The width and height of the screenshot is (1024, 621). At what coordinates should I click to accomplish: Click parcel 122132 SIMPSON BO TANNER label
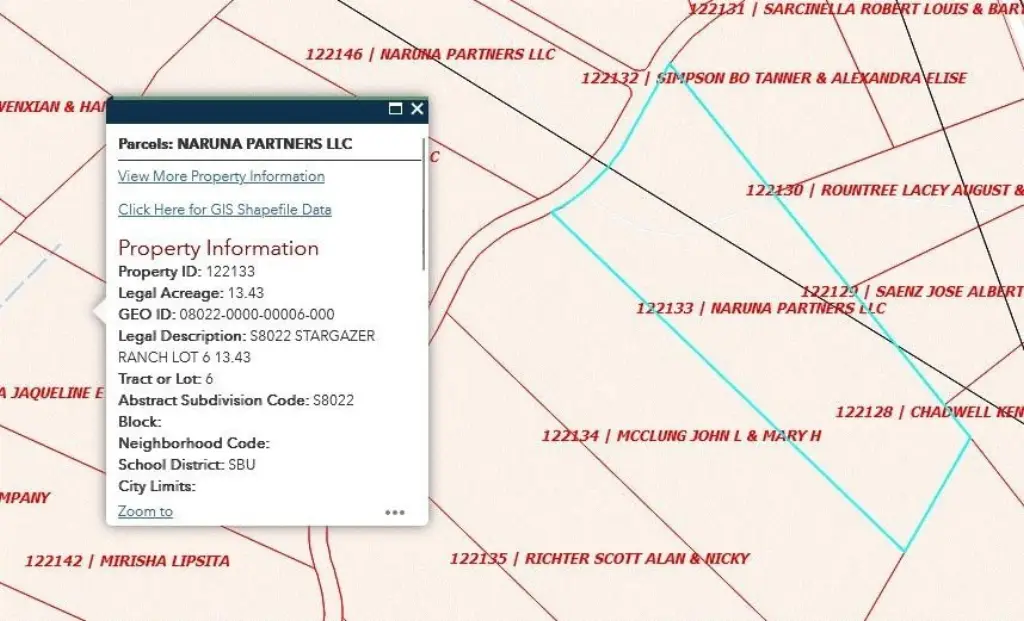pos(773,78)
